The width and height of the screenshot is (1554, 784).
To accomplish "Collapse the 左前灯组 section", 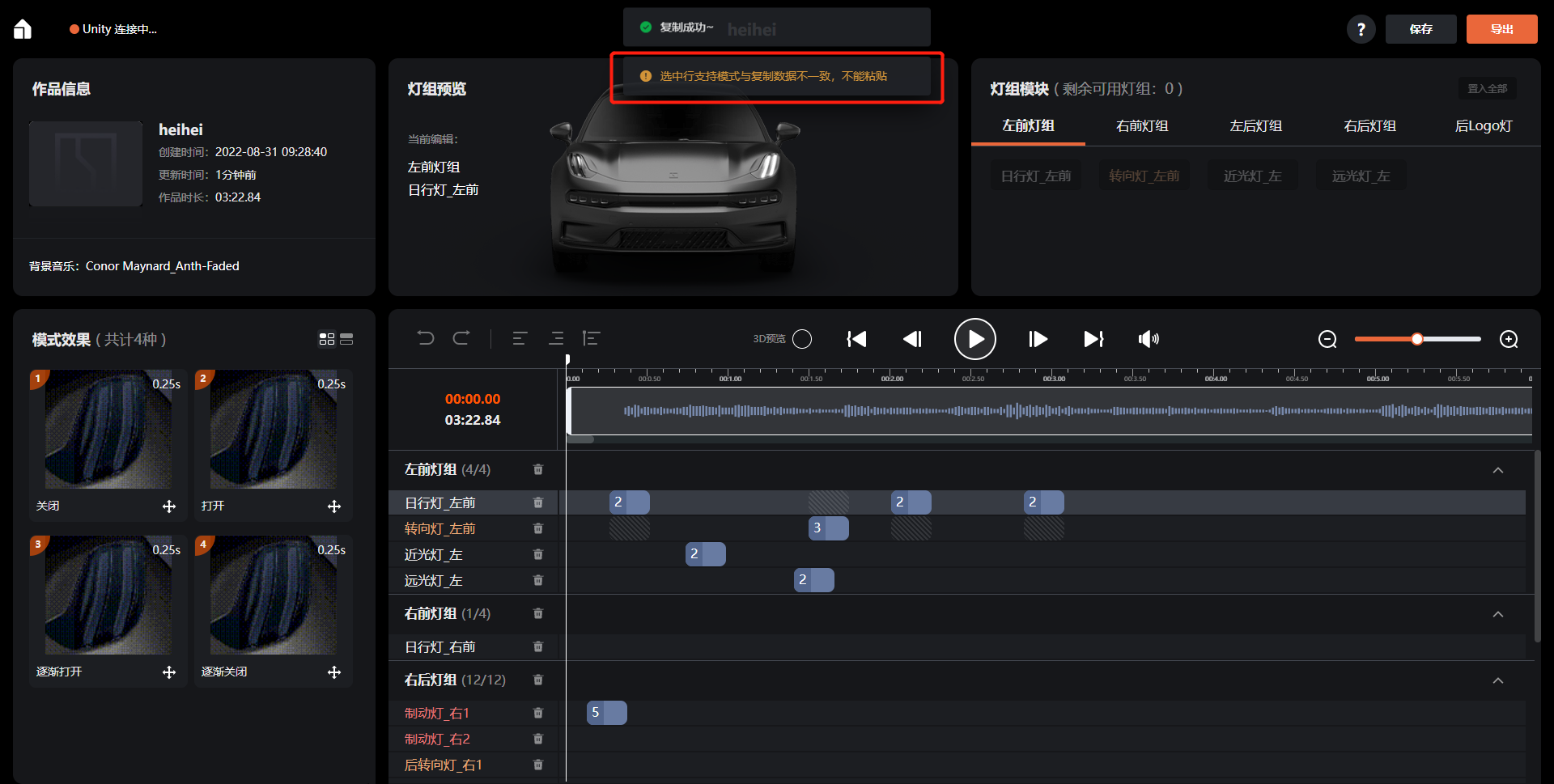I will 1498,470.
